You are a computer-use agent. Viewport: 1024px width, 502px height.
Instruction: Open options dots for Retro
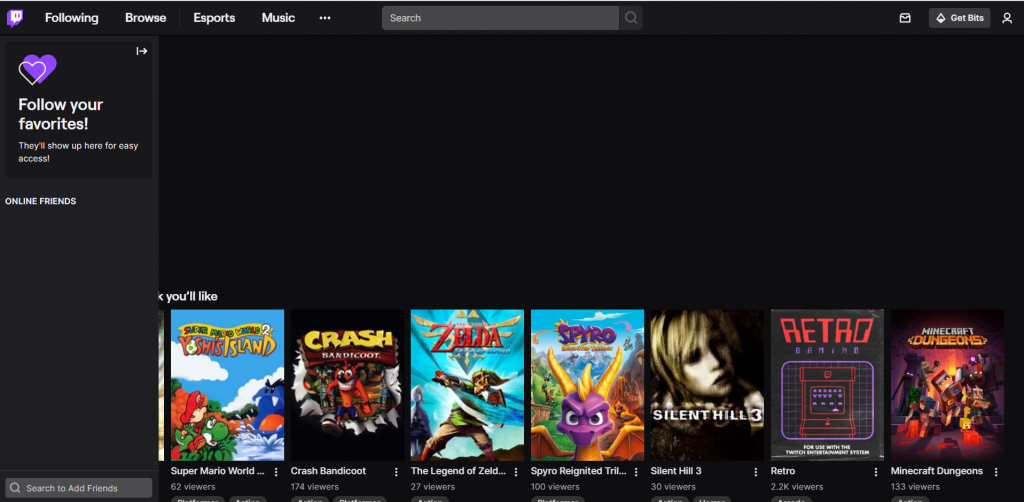click(876, 472)
